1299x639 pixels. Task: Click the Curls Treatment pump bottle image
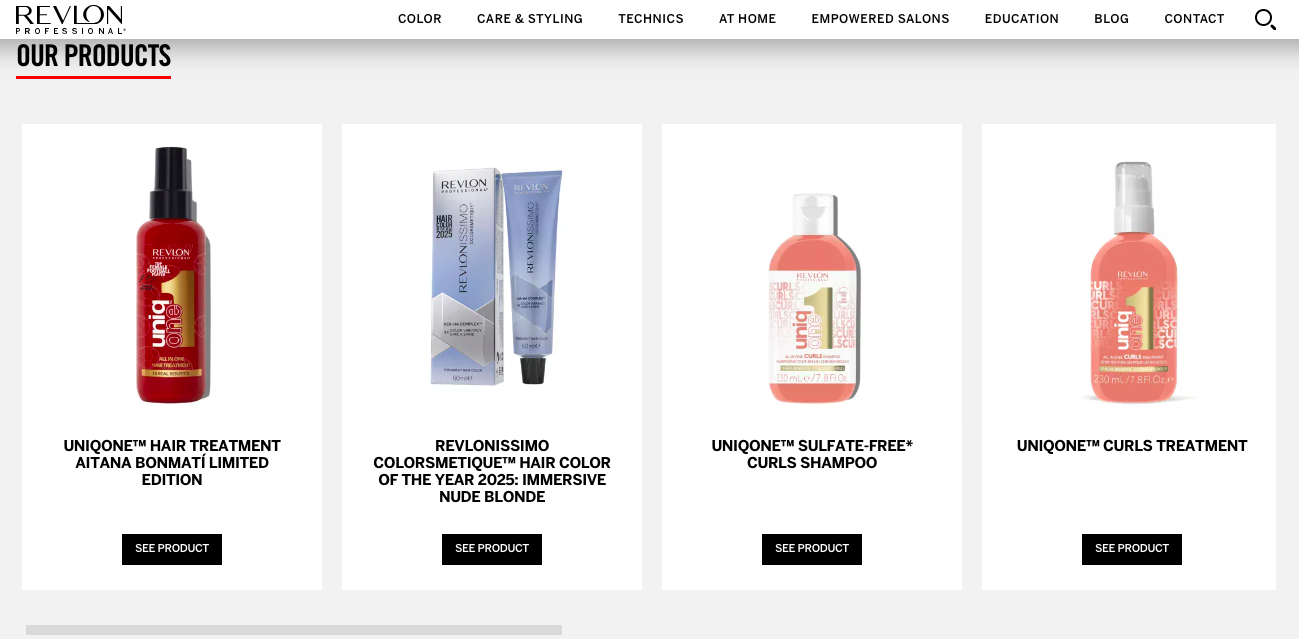(x=1133, y=283)
